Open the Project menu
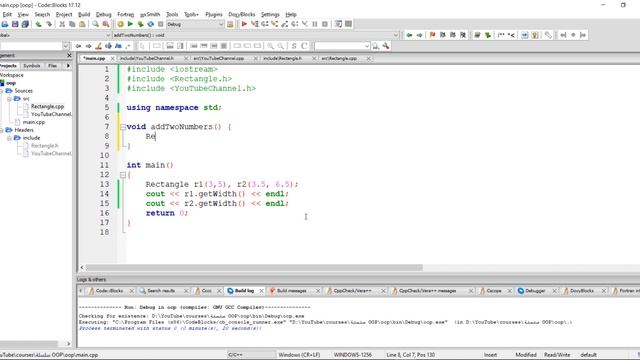The height and width of the screenshot is (360, 640). 64,14
